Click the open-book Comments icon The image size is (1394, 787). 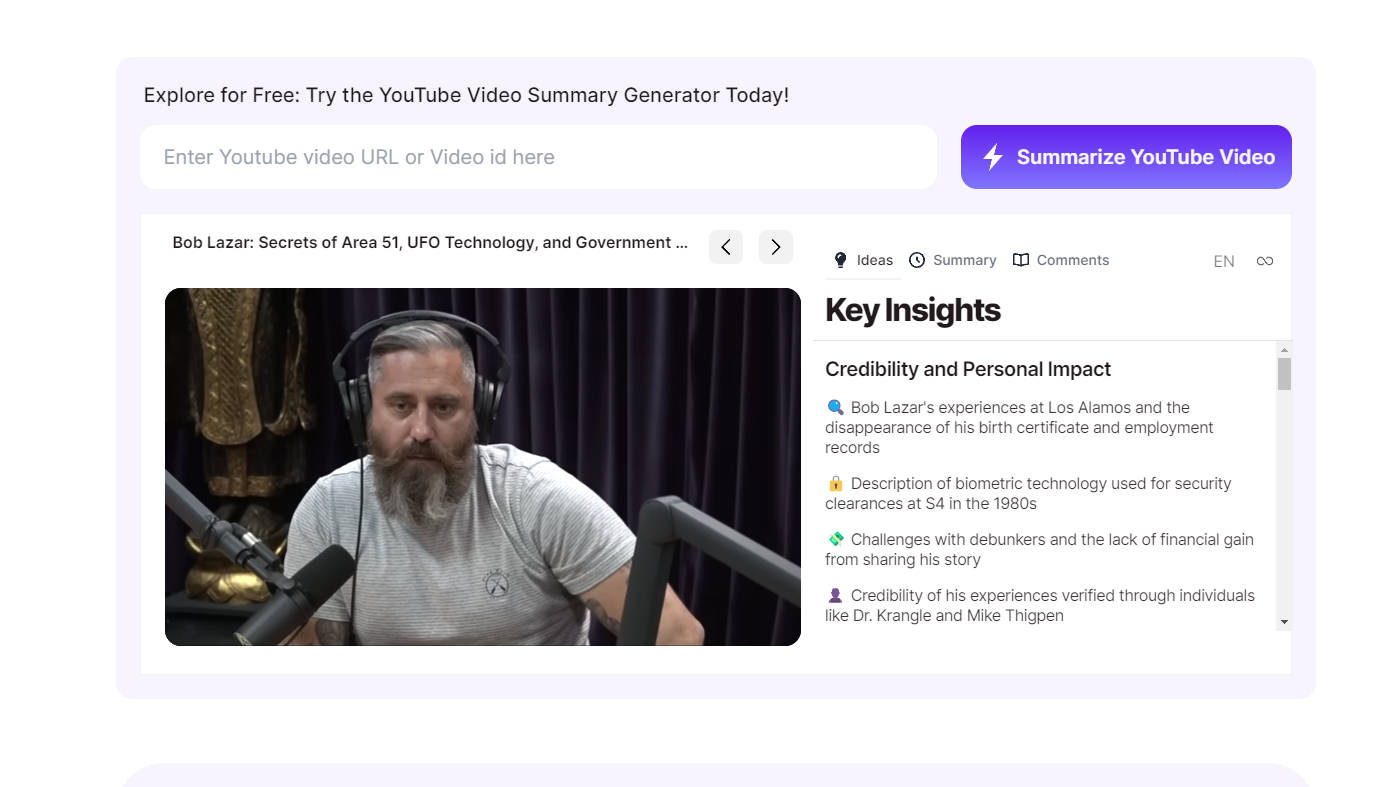click(1021, 259)
